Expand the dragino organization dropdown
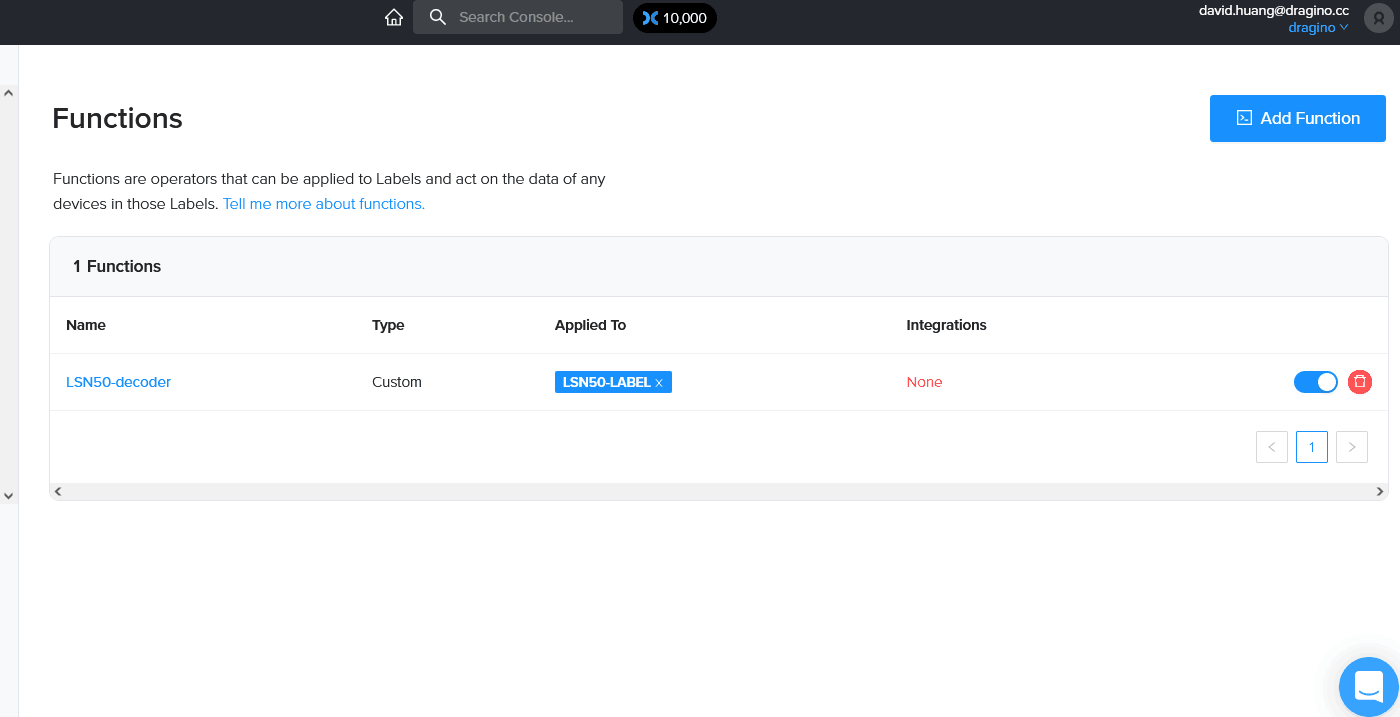The height and width of the screenshot is (717, 1400). click(x=1318, y=28)
